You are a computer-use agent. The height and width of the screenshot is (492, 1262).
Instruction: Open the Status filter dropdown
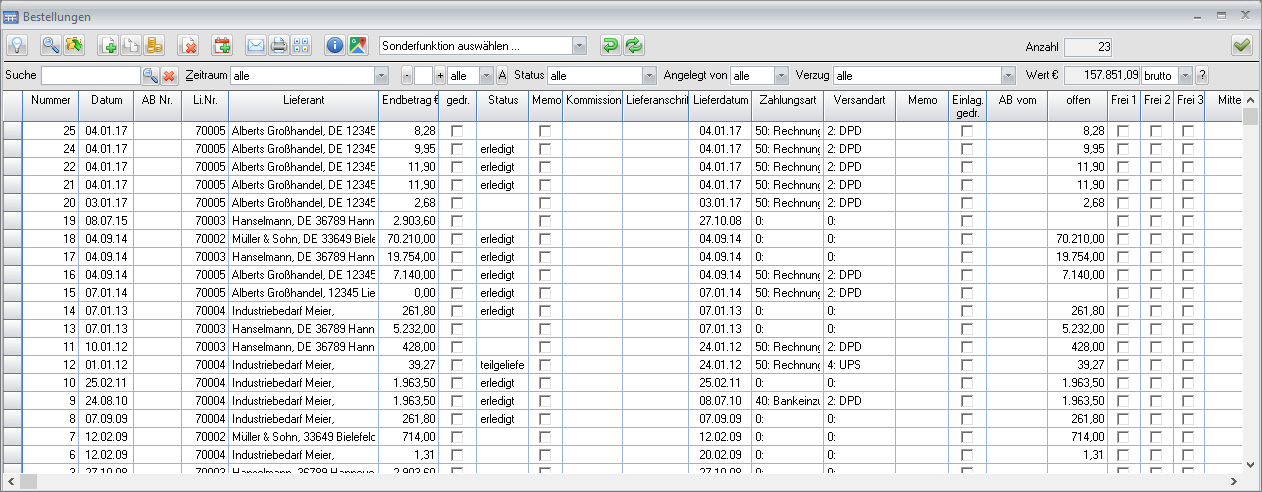click(x=647, y=76)
